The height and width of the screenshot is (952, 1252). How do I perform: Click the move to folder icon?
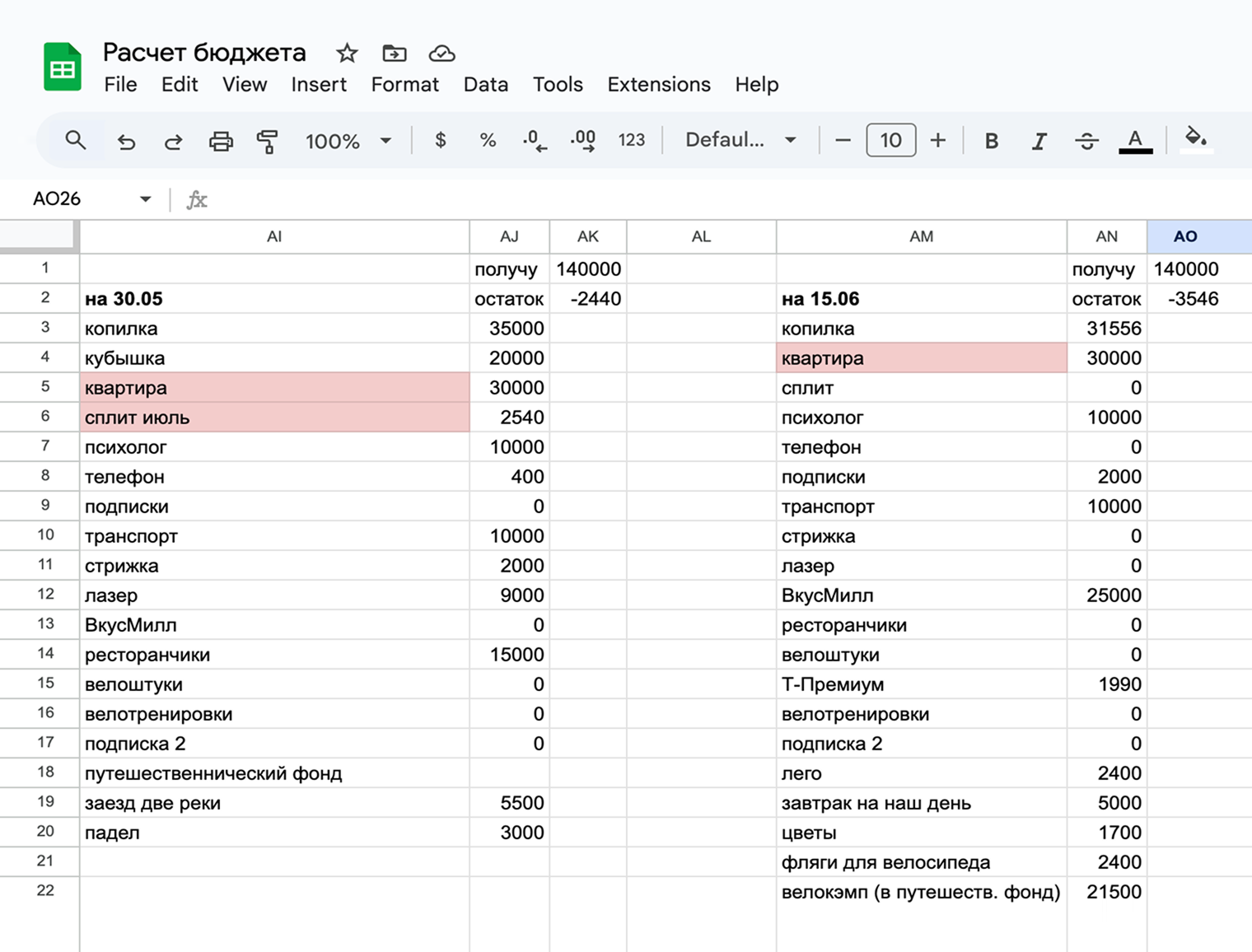(395, 54)
